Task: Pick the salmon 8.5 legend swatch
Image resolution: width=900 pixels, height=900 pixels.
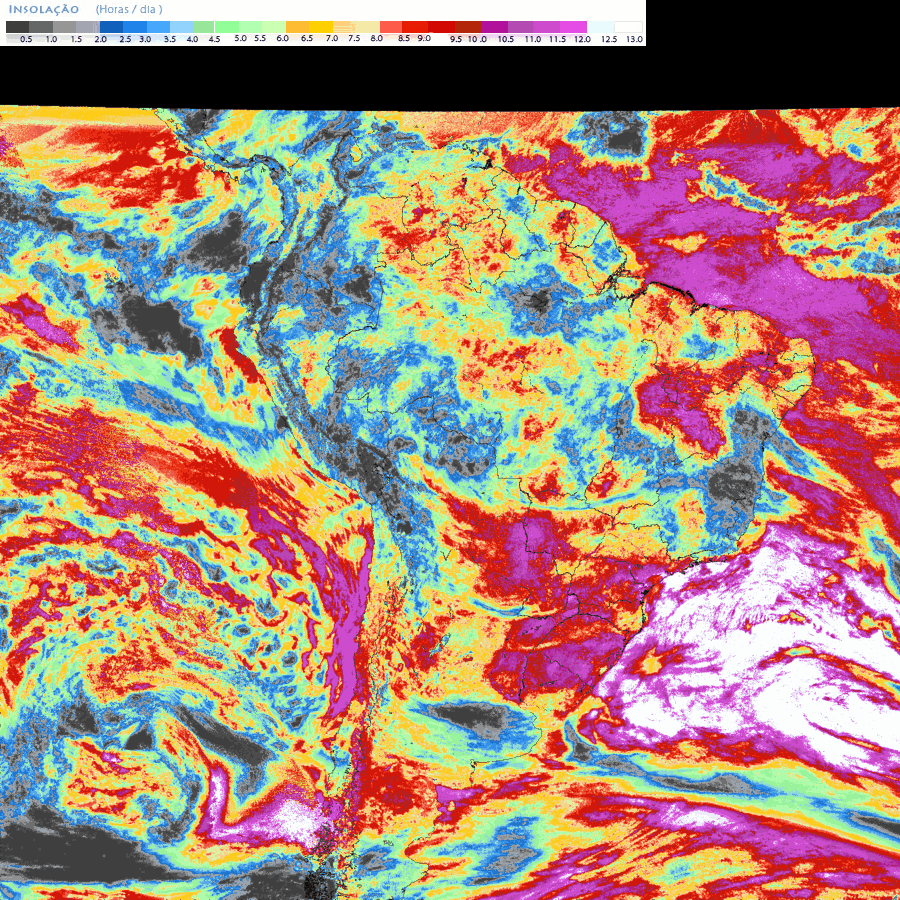Action: [x=391, y=27]
